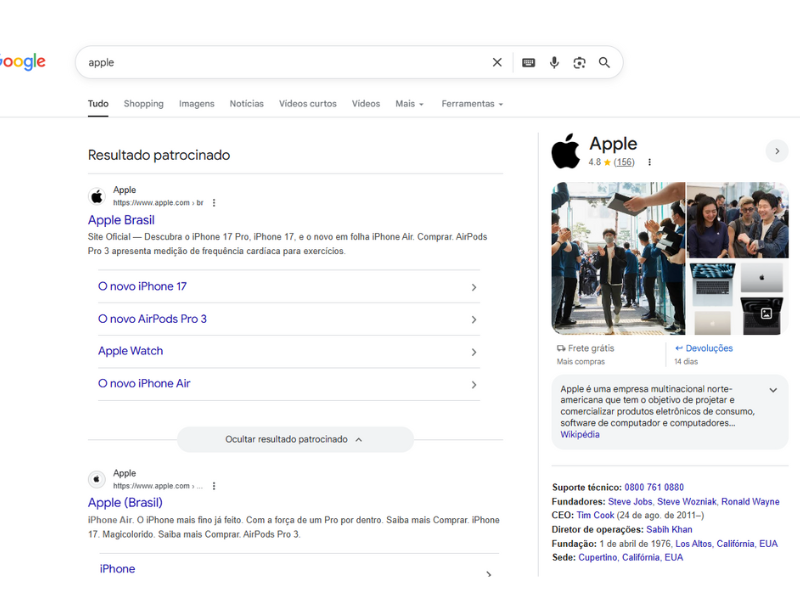Image resolution: width=800 pixels, height=600 pixels.
Task: Open large Apple store crowd photo
Action: pyautogui.click(x=618, y=258)
